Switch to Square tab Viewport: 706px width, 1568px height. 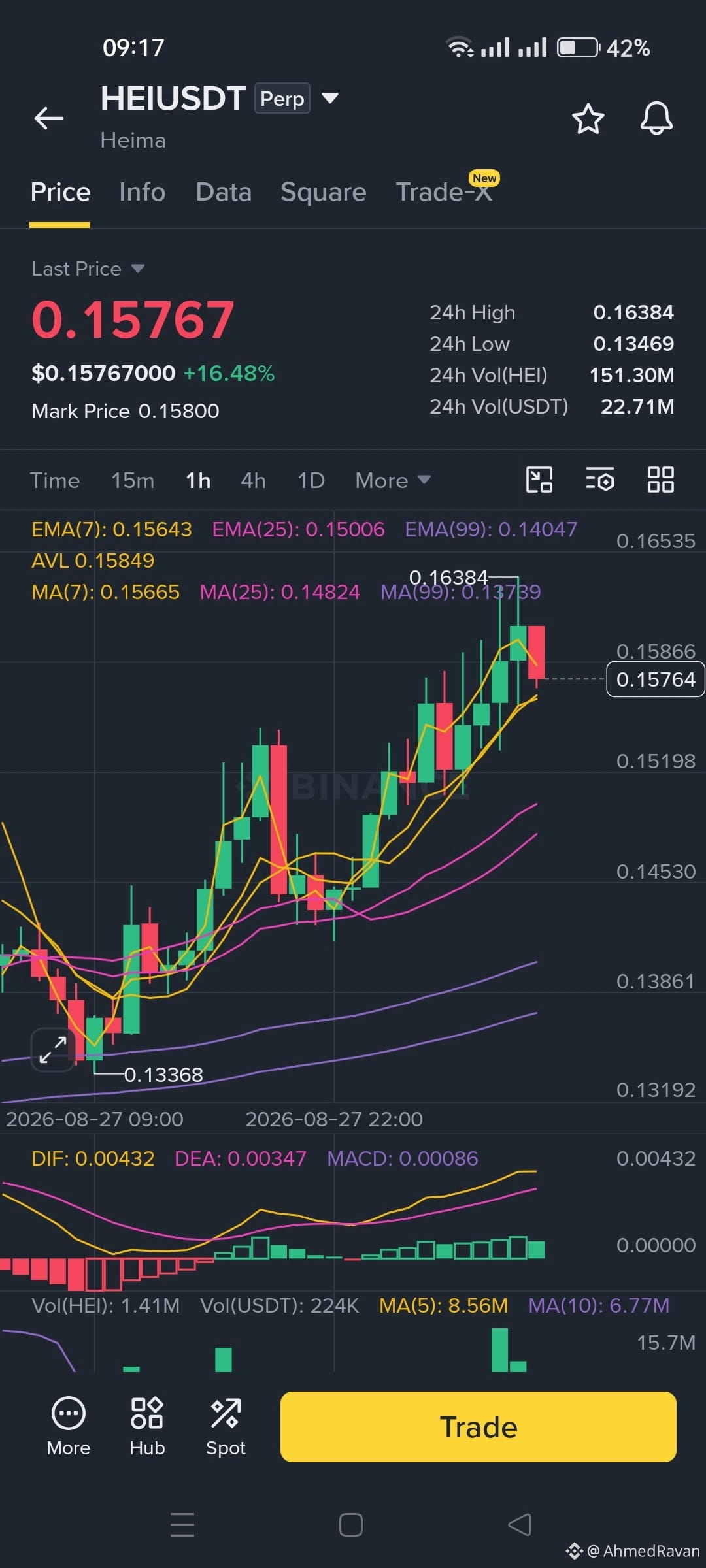[x=323, y=192]
